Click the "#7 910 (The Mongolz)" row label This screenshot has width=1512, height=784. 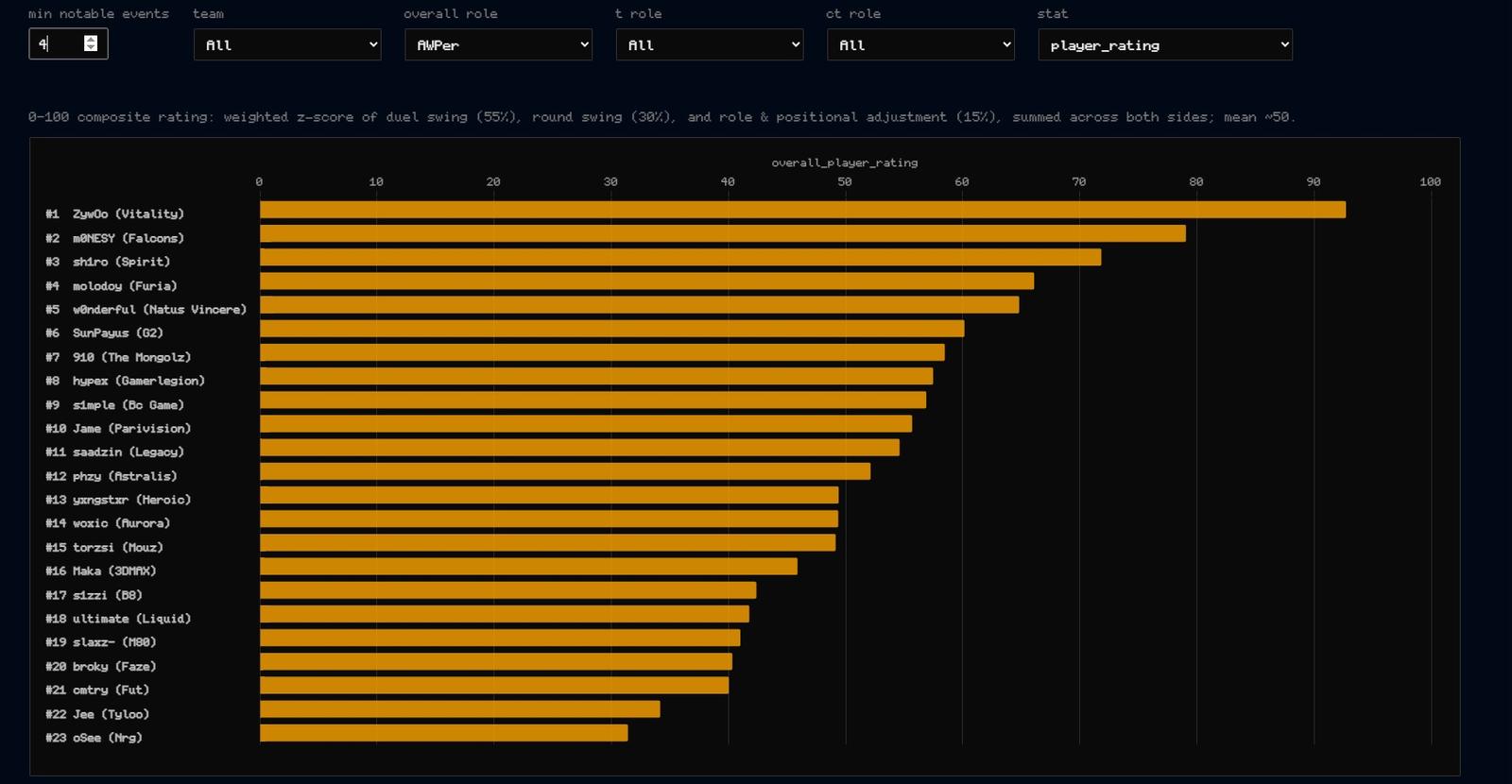click(x=118, y=357)
